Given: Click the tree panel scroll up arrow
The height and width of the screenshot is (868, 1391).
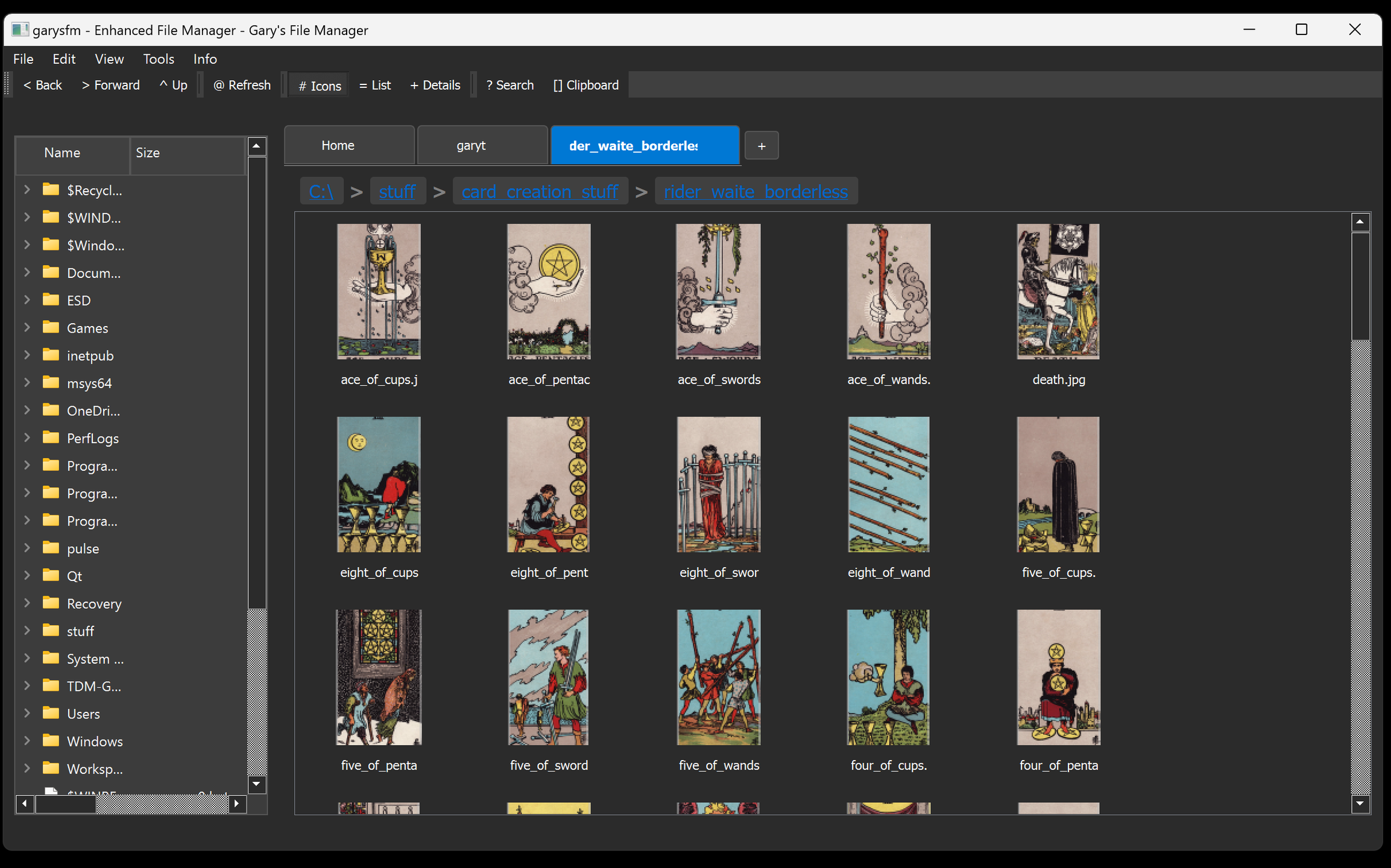Looking at the screenshot, I should click(257, 146).
